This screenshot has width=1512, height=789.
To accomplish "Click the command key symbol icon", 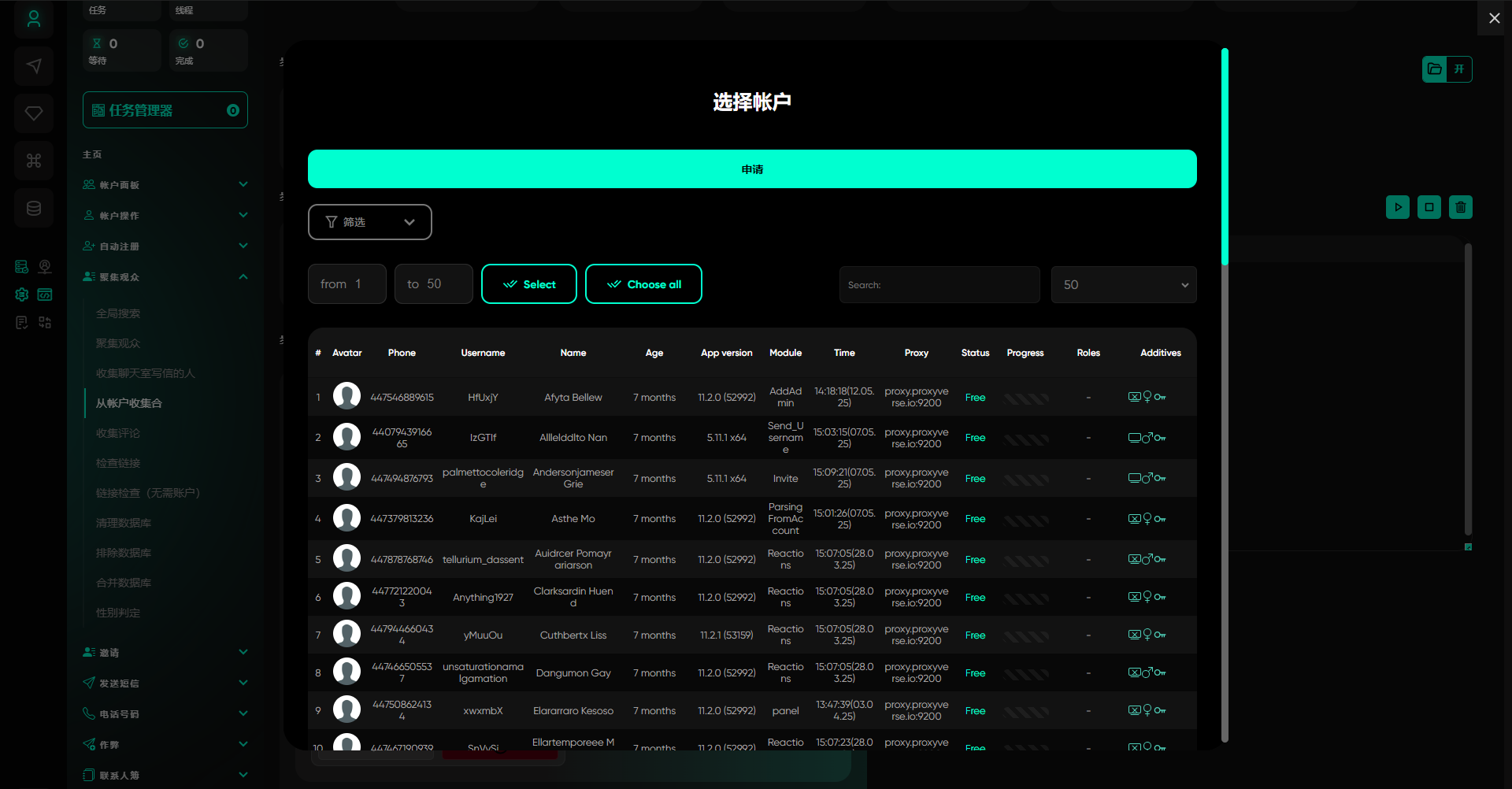I will click(33, 161).
